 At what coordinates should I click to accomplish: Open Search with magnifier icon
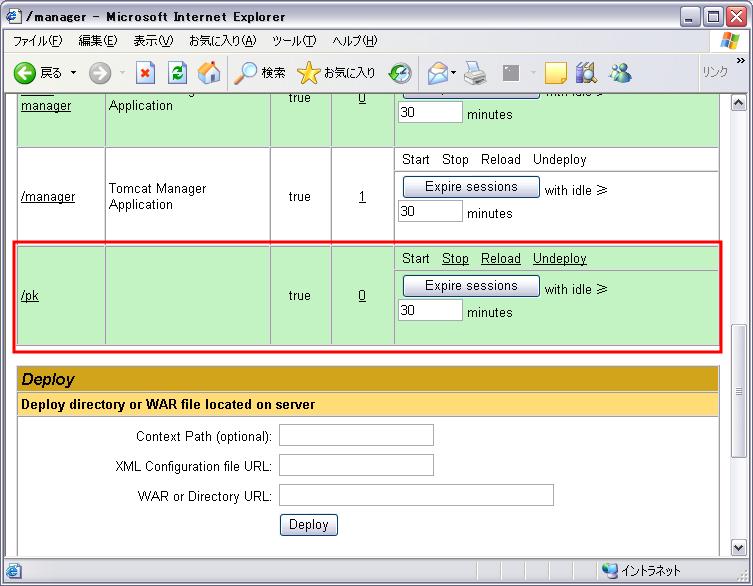coord(245,73)
